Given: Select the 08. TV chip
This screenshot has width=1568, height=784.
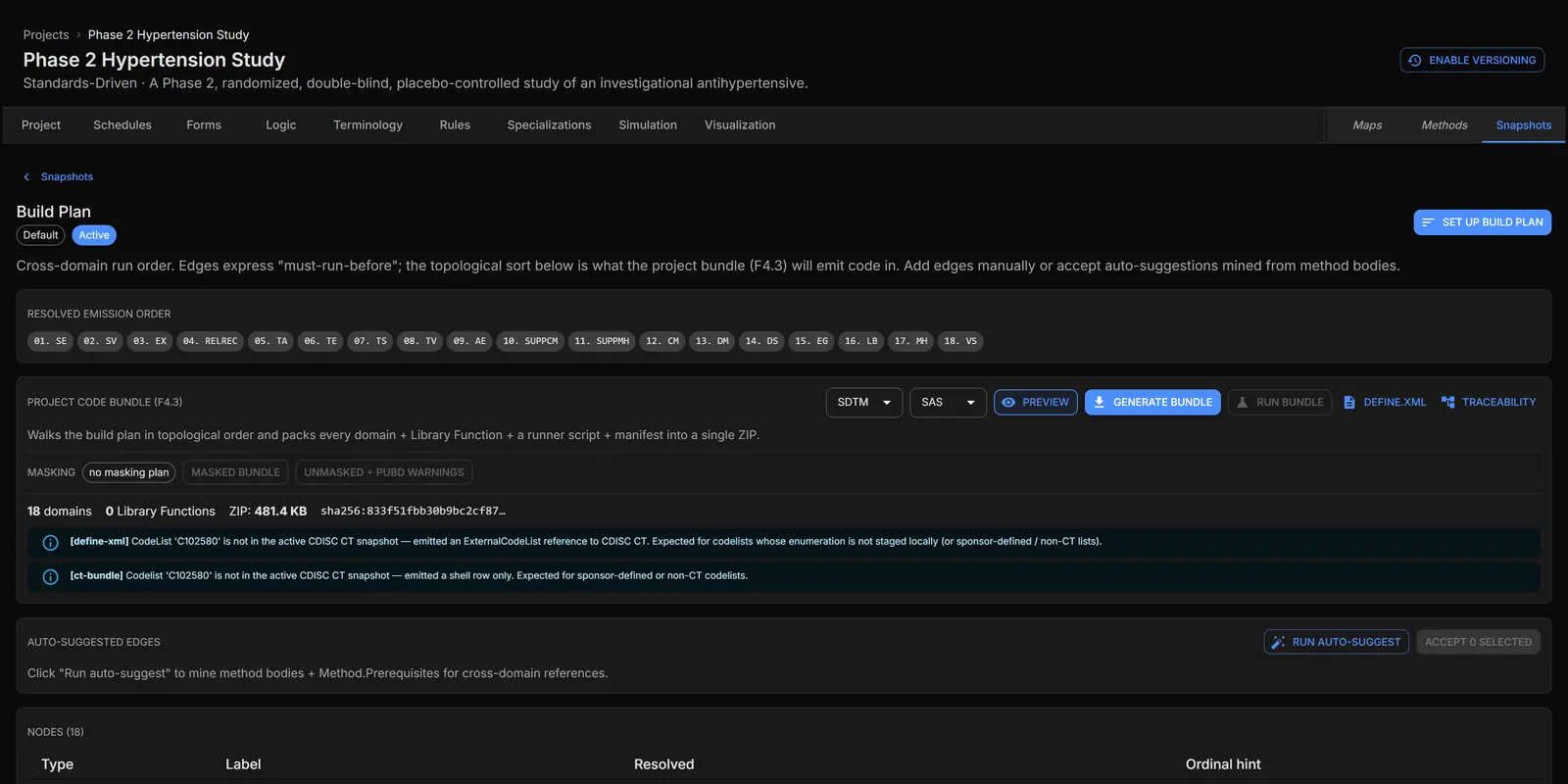Looking at the screenshot, I should (x=420, y=341).
